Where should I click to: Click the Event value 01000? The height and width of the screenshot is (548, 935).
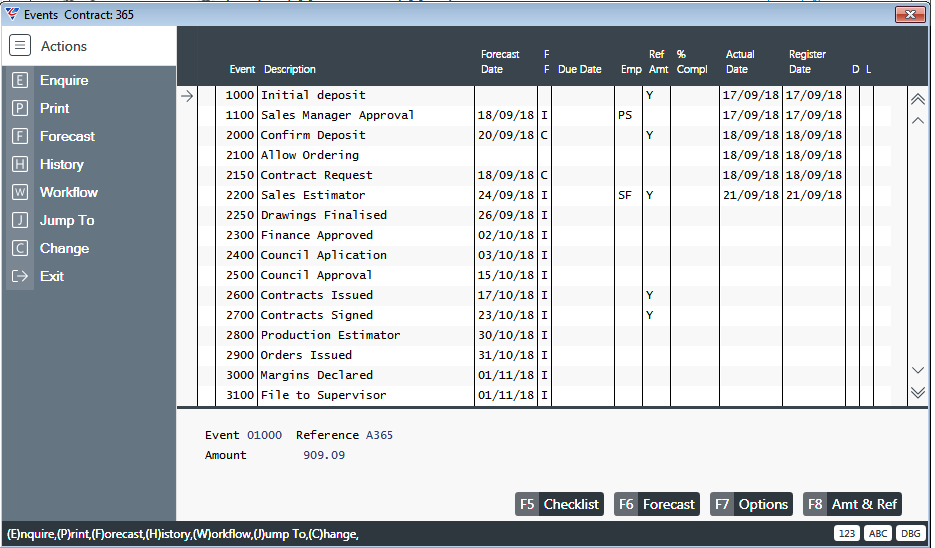264,435
